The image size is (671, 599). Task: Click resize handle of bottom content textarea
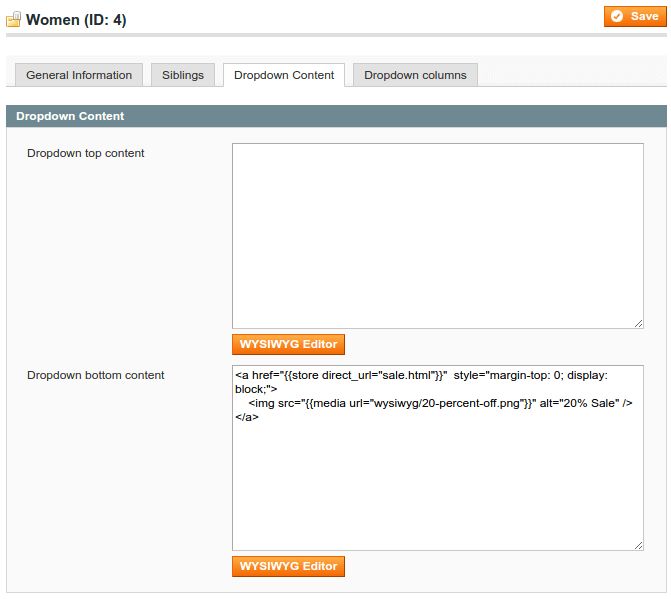pyautogui.click(x=638, y=546)
